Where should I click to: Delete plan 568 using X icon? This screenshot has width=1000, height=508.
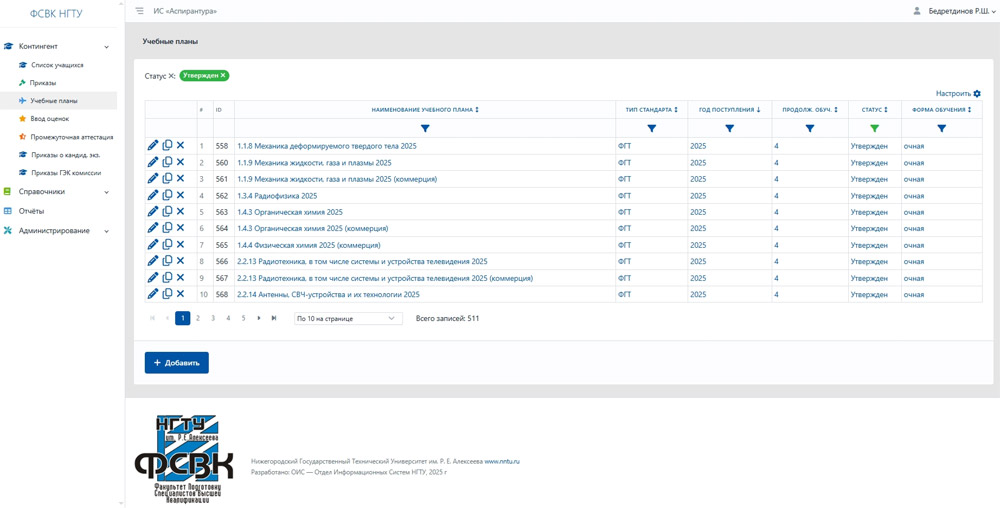[x=180, y=294]
